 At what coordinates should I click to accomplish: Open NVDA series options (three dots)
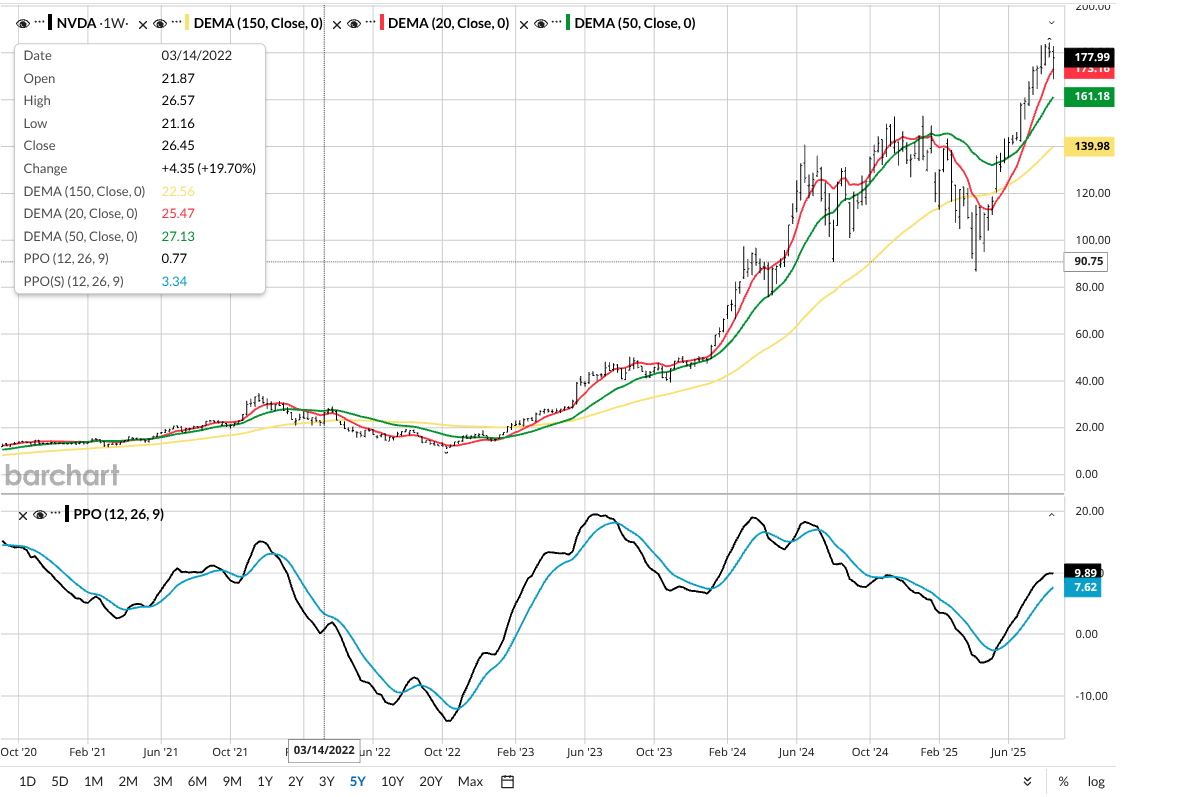[x=41, y=23]
